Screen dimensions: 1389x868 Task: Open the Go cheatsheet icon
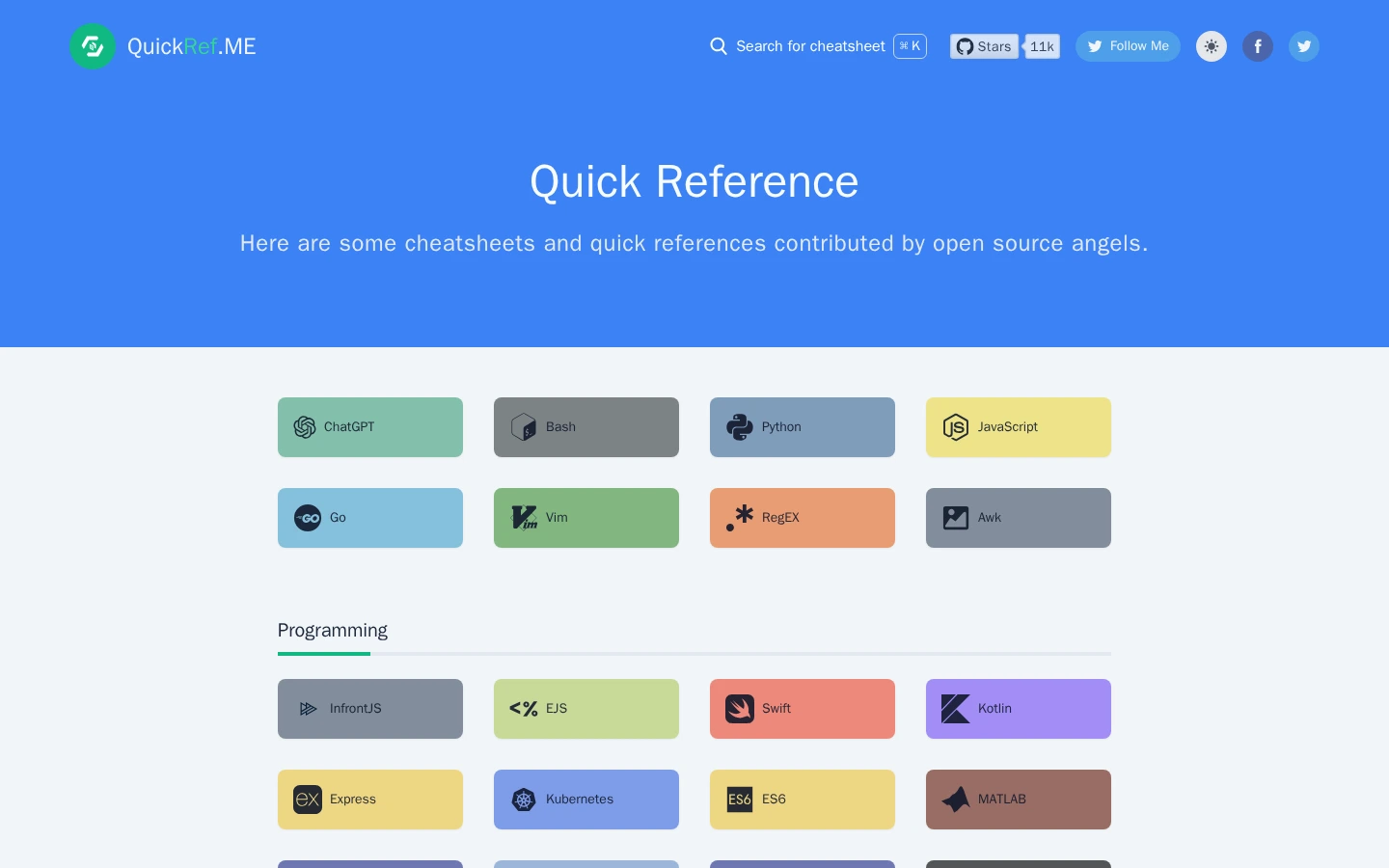point(308,518)
